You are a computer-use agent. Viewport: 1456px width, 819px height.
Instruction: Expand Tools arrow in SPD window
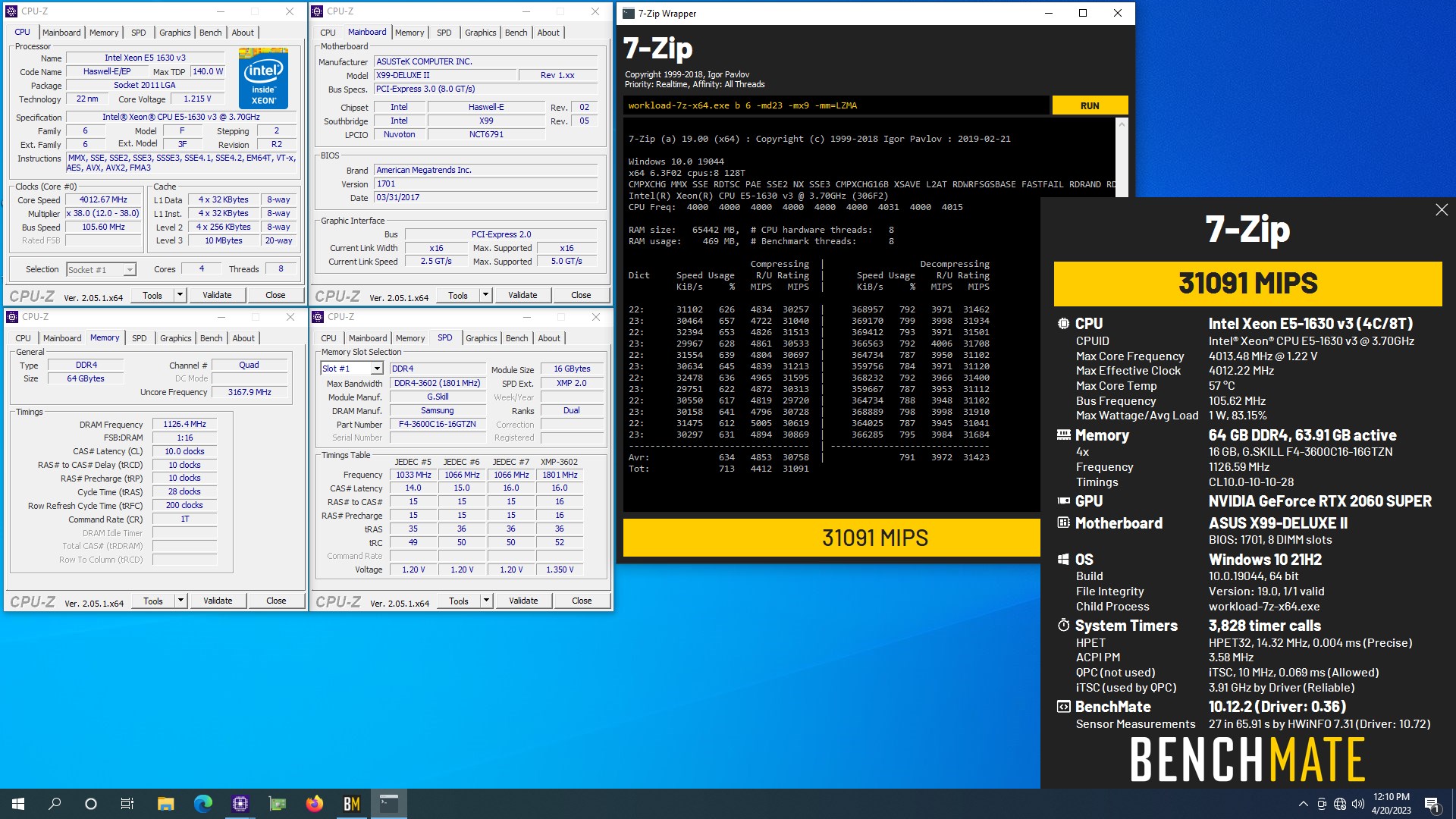click(486, 601)
